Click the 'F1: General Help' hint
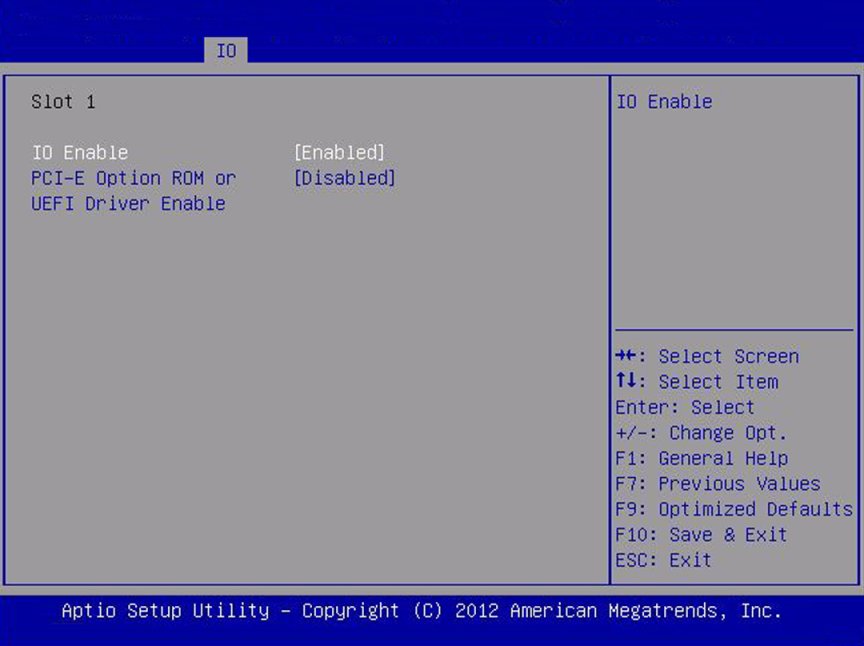This screenshot has width=864, height=646. pos(702,458)
